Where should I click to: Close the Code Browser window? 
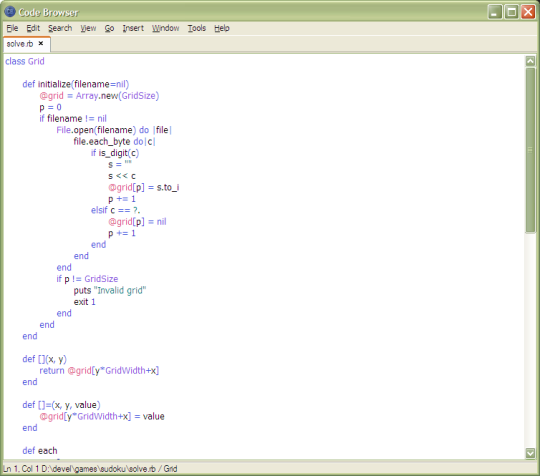(528, 12)
